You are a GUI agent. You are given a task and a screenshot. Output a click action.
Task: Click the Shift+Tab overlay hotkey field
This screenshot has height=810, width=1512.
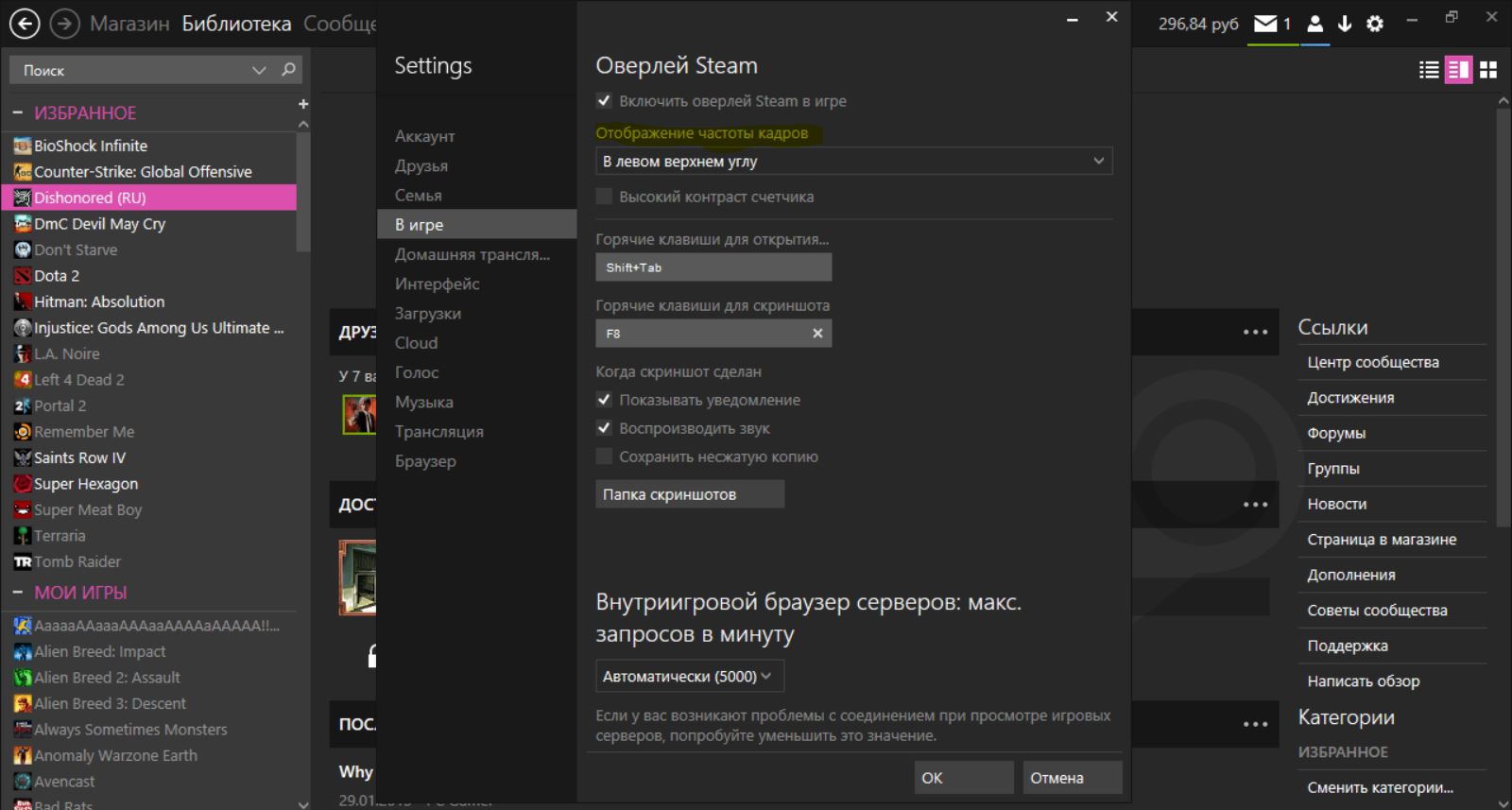(713, 267)
